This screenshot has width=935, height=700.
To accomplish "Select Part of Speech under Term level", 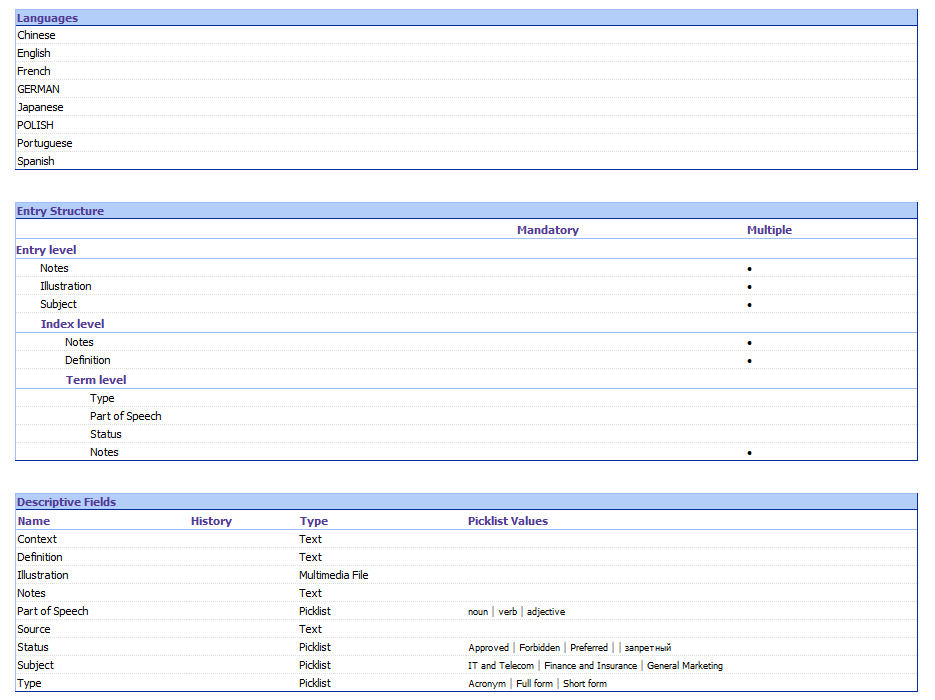I will click(x=126, y=416).
